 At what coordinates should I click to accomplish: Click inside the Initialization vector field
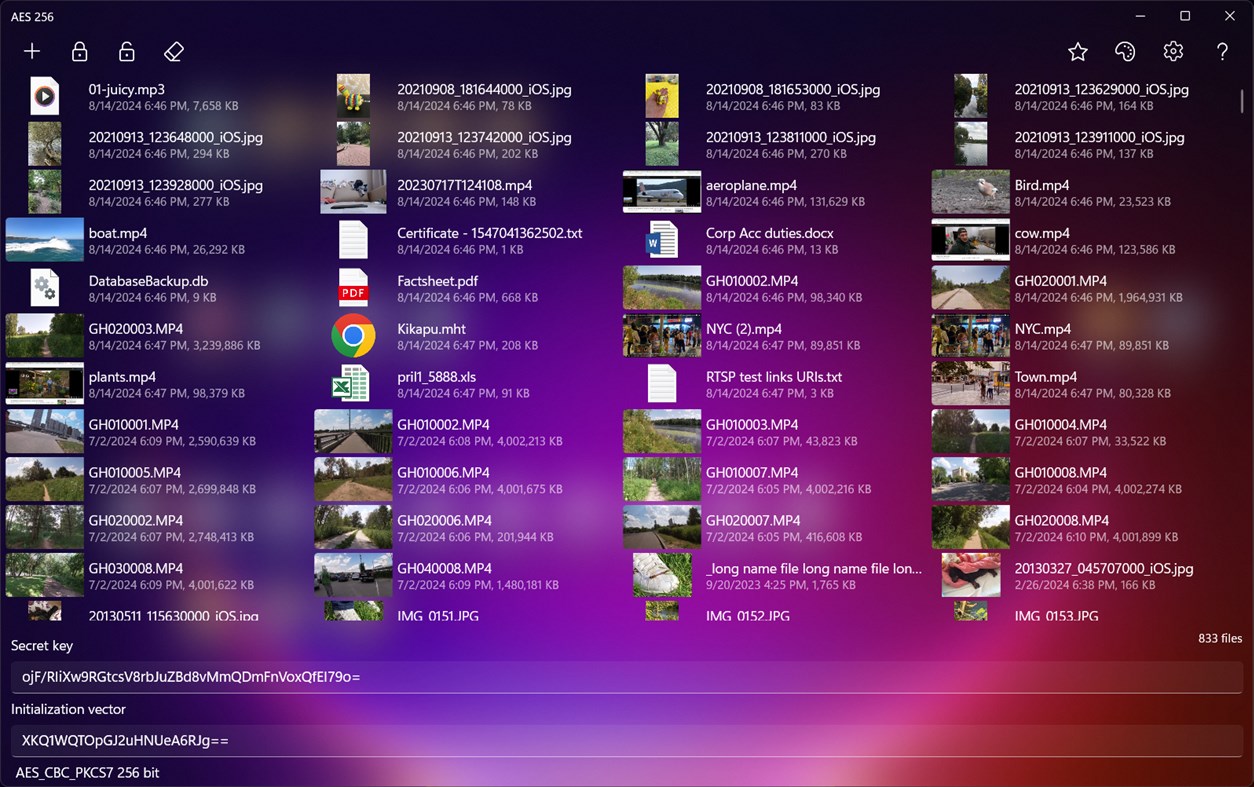coord(400,741)
